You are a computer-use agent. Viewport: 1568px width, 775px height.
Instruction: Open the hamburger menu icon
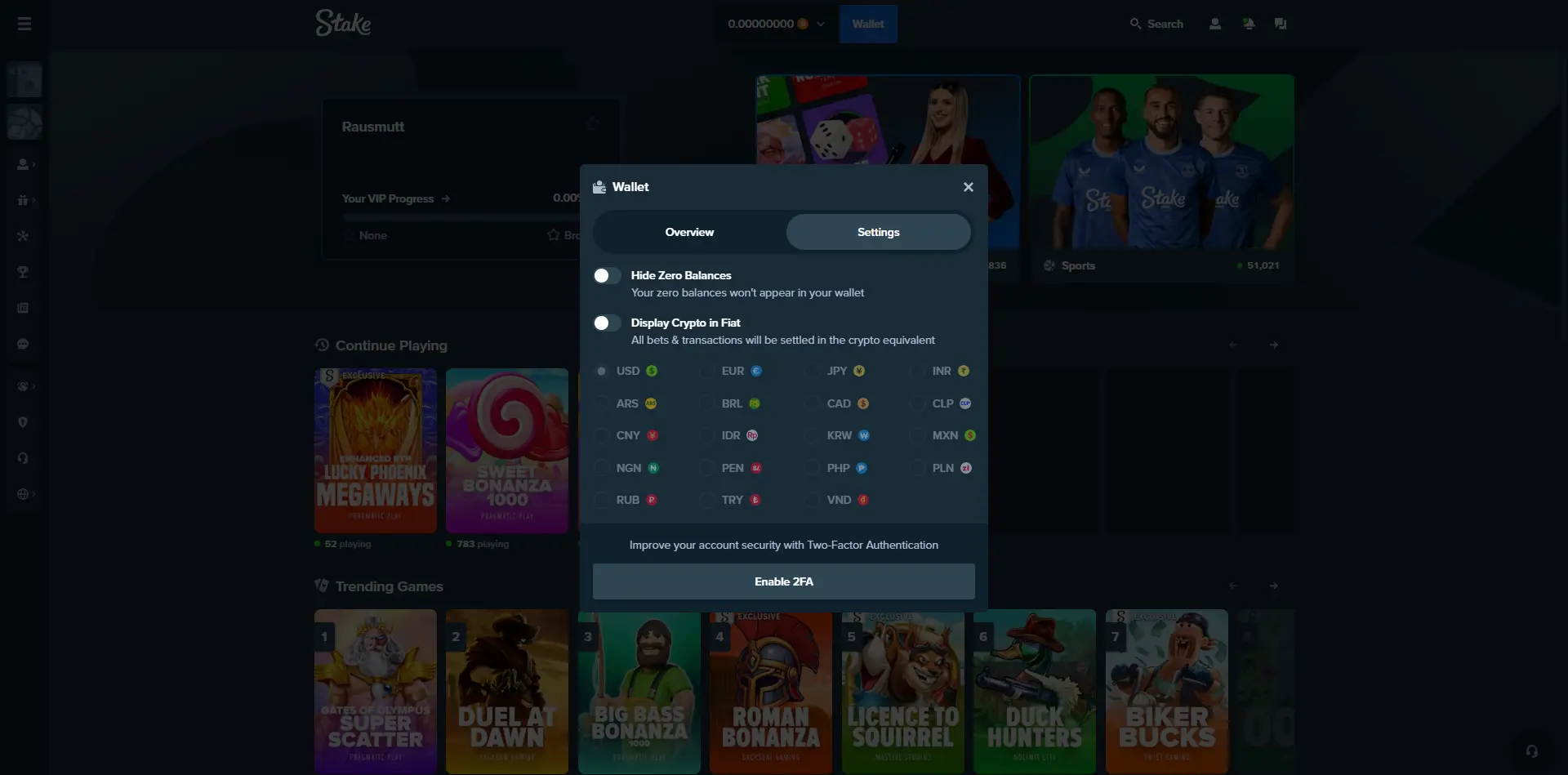coord(24,24)
